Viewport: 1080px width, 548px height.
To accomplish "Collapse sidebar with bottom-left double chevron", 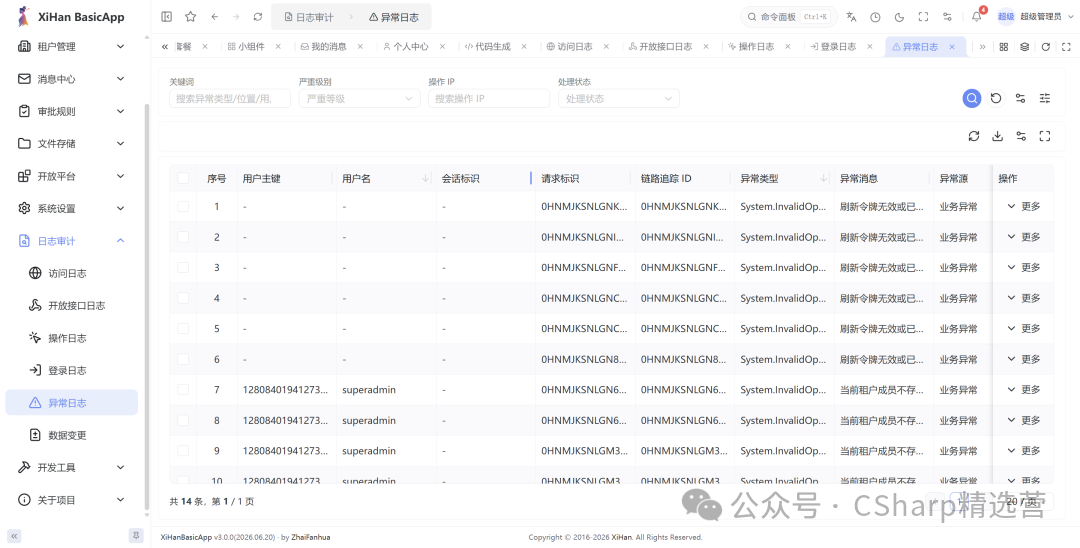I will pyautogui.click(x=14, y=536).
